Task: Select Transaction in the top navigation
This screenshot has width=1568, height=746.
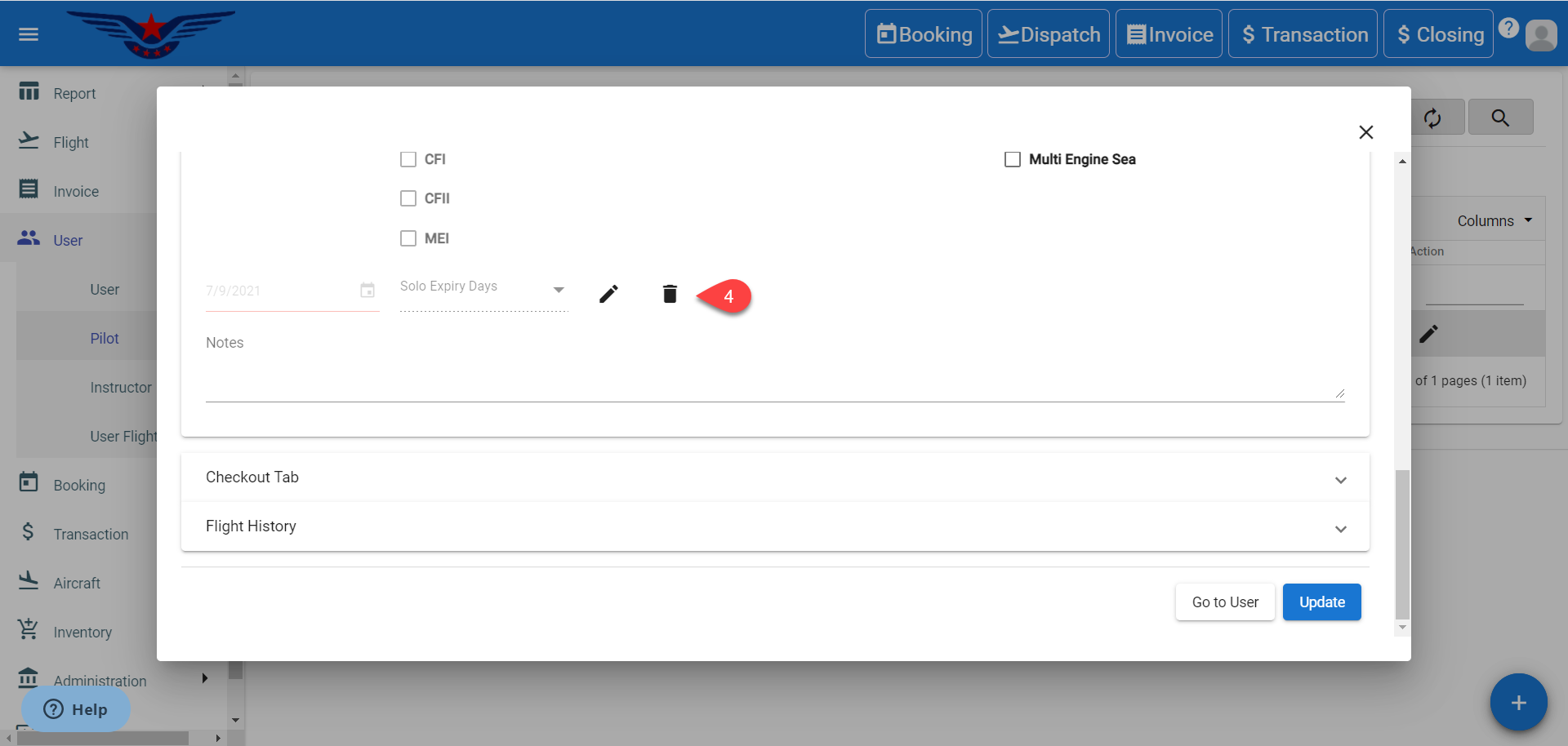Action: click(1303, 34)
